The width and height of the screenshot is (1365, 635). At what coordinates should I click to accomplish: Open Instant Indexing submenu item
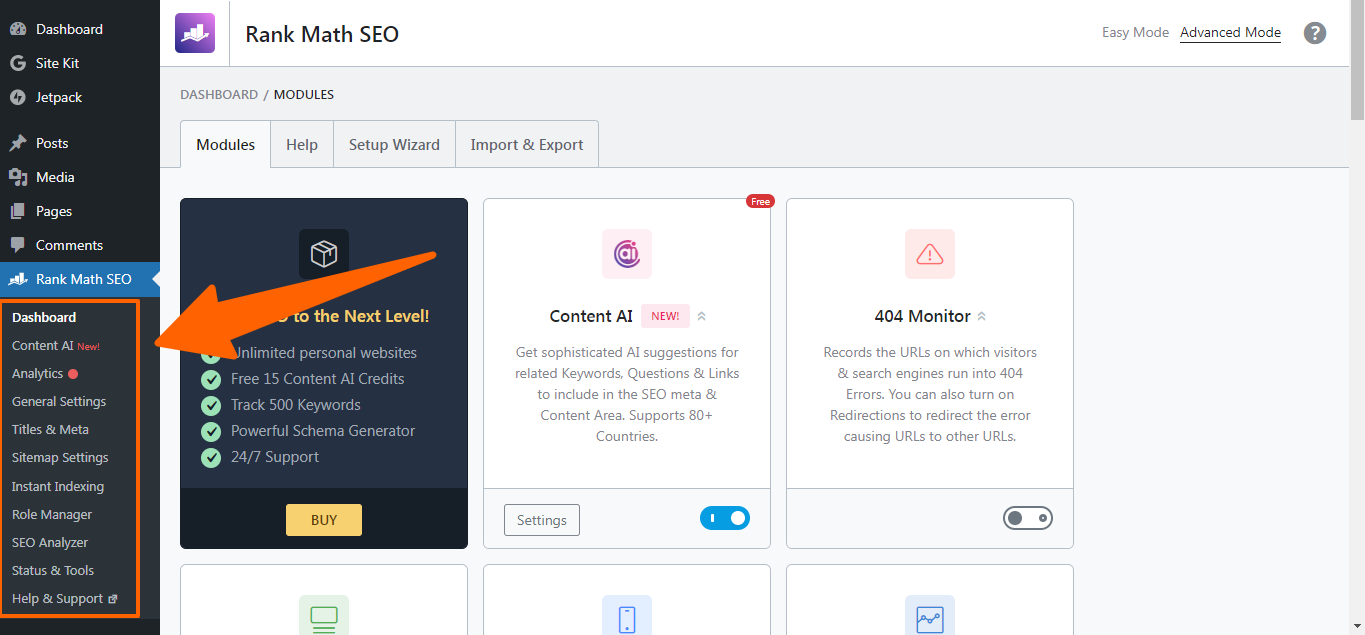pyautogui.click(x=58, y=486)
